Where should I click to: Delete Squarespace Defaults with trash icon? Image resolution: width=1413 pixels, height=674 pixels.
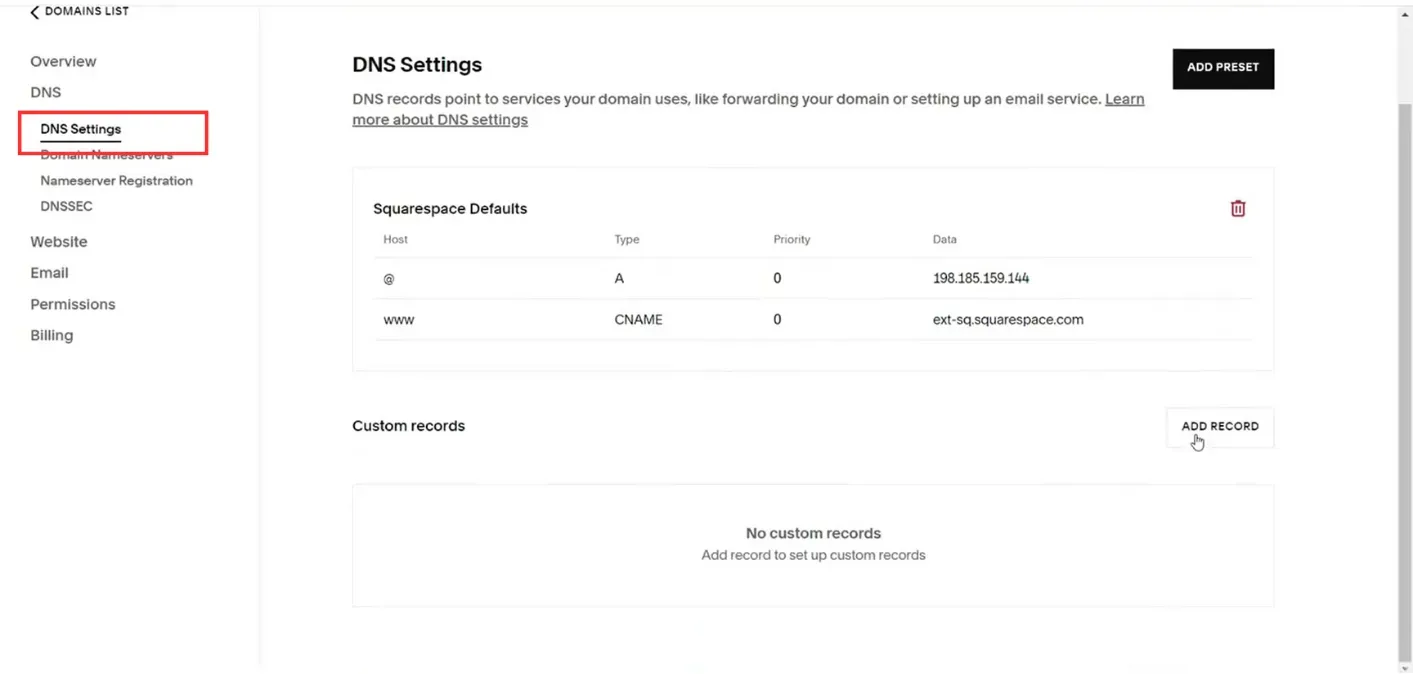1238,209
